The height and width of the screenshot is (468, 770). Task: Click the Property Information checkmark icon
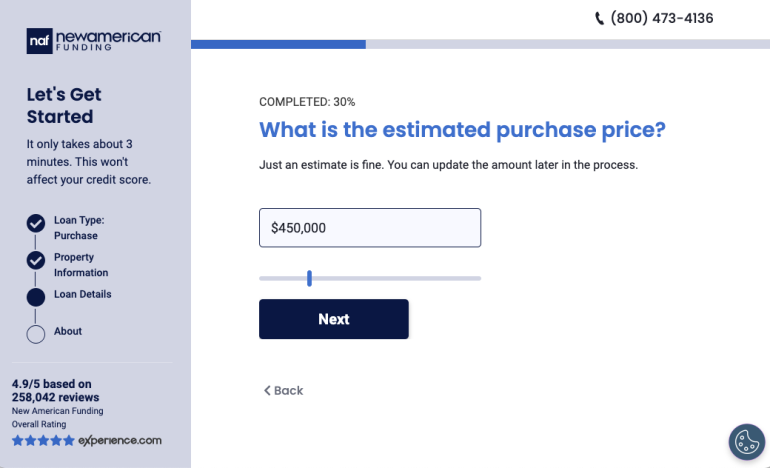[36, 260]
